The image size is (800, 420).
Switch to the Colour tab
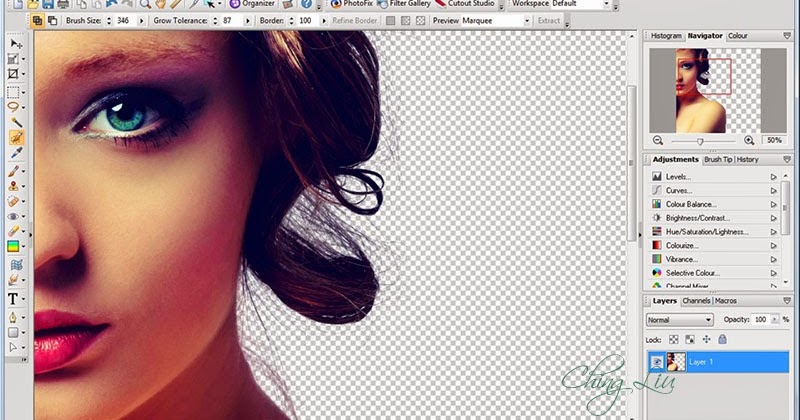click(738, 36)
